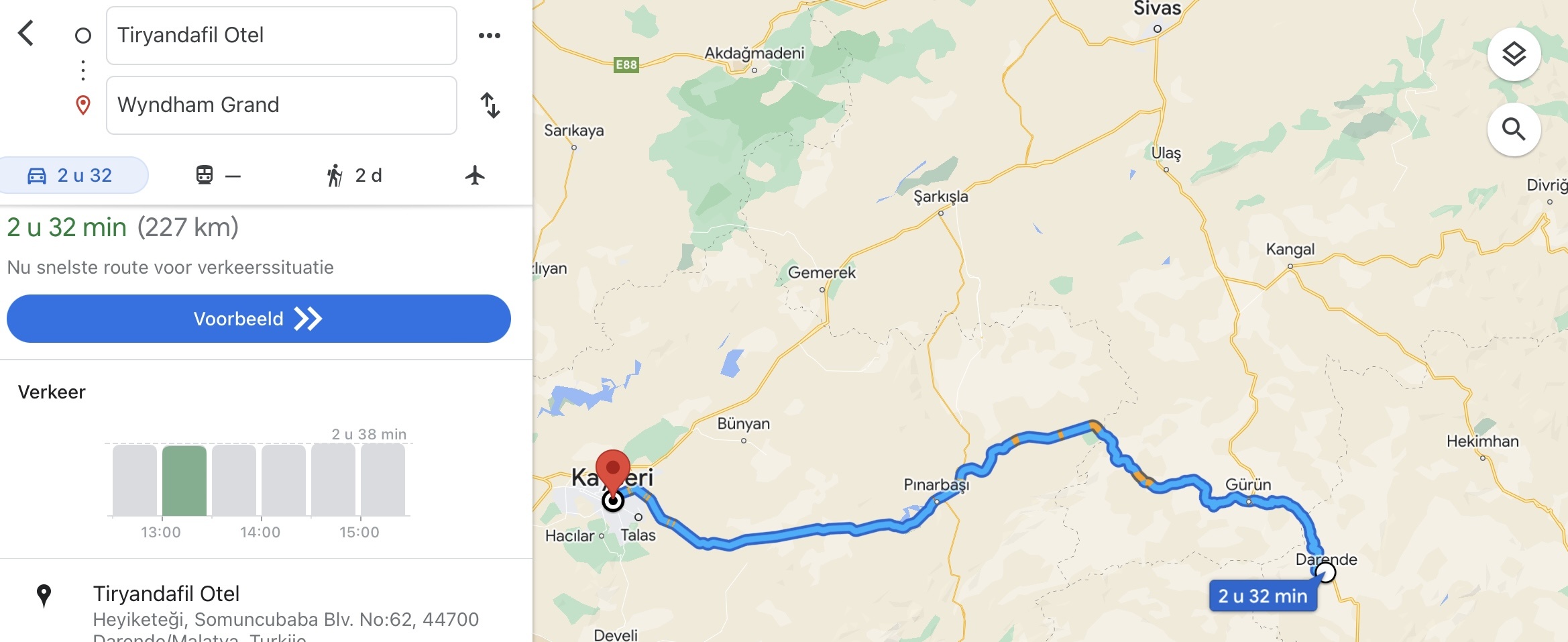Choose the walking mode labeled 2 d
The height and width of the screenshot is (642, 1568).
click(x=353, y=175)
